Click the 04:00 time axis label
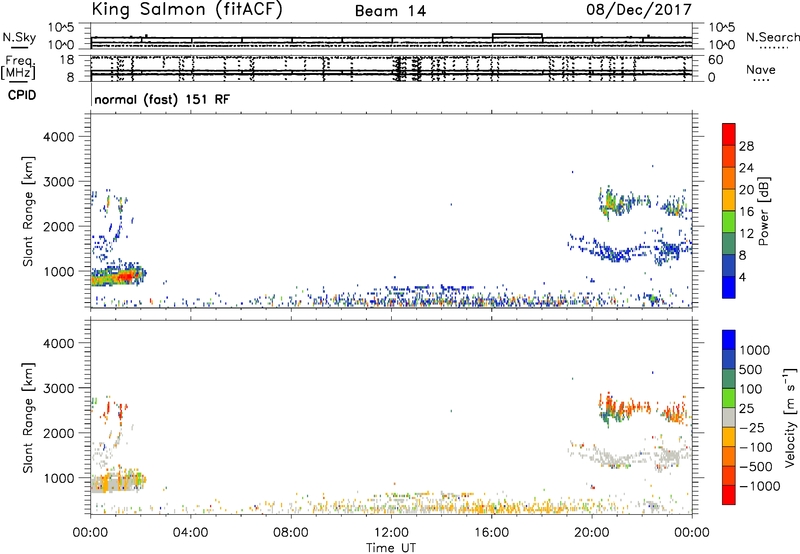Screen dimensions: 800x554 point(191,533)
